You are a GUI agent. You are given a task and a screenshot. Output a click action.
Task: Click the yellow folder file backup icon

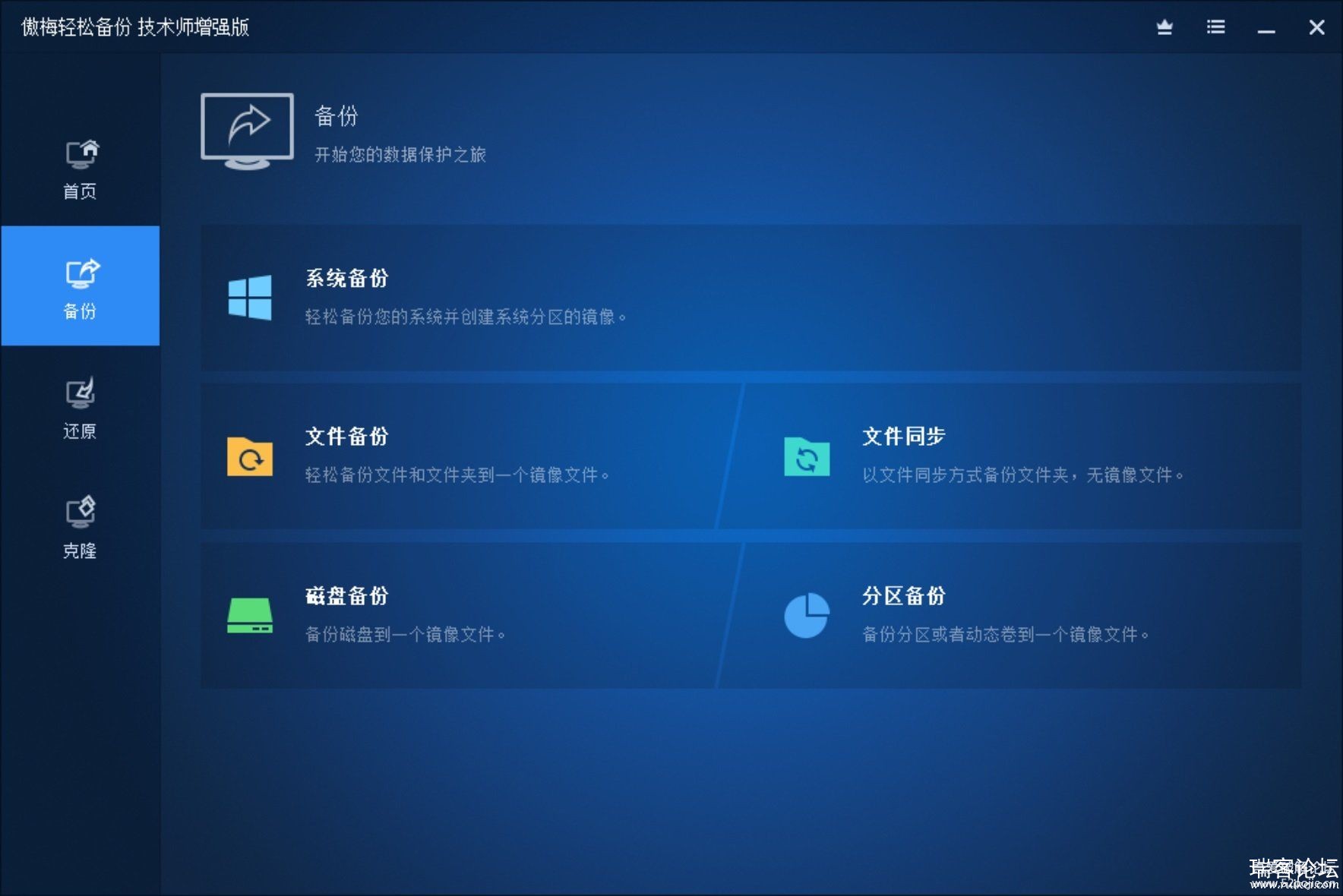pyautogui.click(x=250, y=456)
